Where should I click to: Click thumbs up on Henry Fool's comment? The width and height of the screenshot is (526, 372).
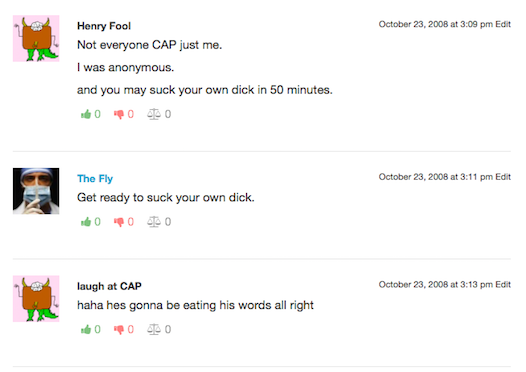point(86,114)
